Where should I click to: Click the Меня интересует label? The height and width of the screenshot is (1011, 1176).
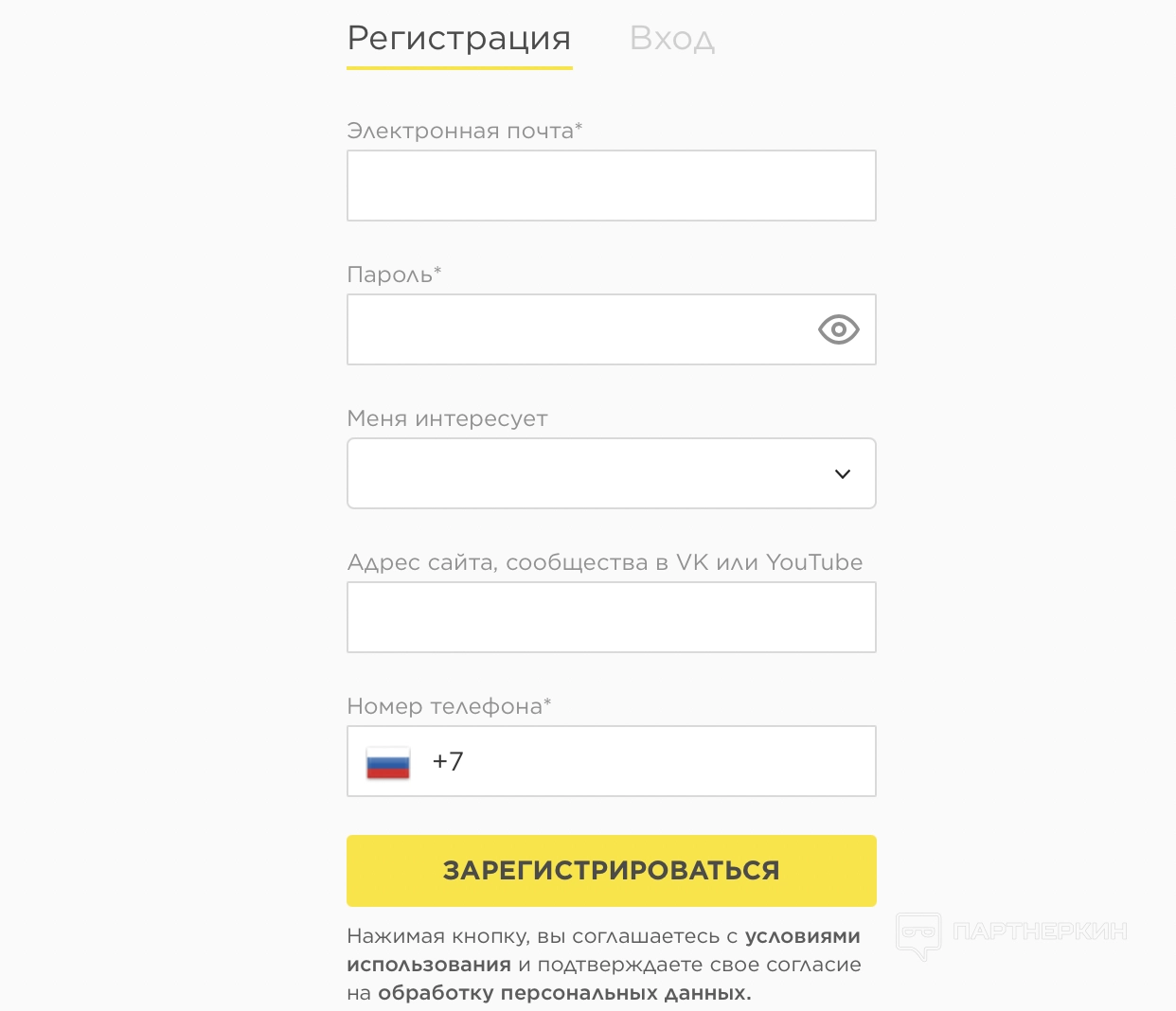tap(447, 418)
